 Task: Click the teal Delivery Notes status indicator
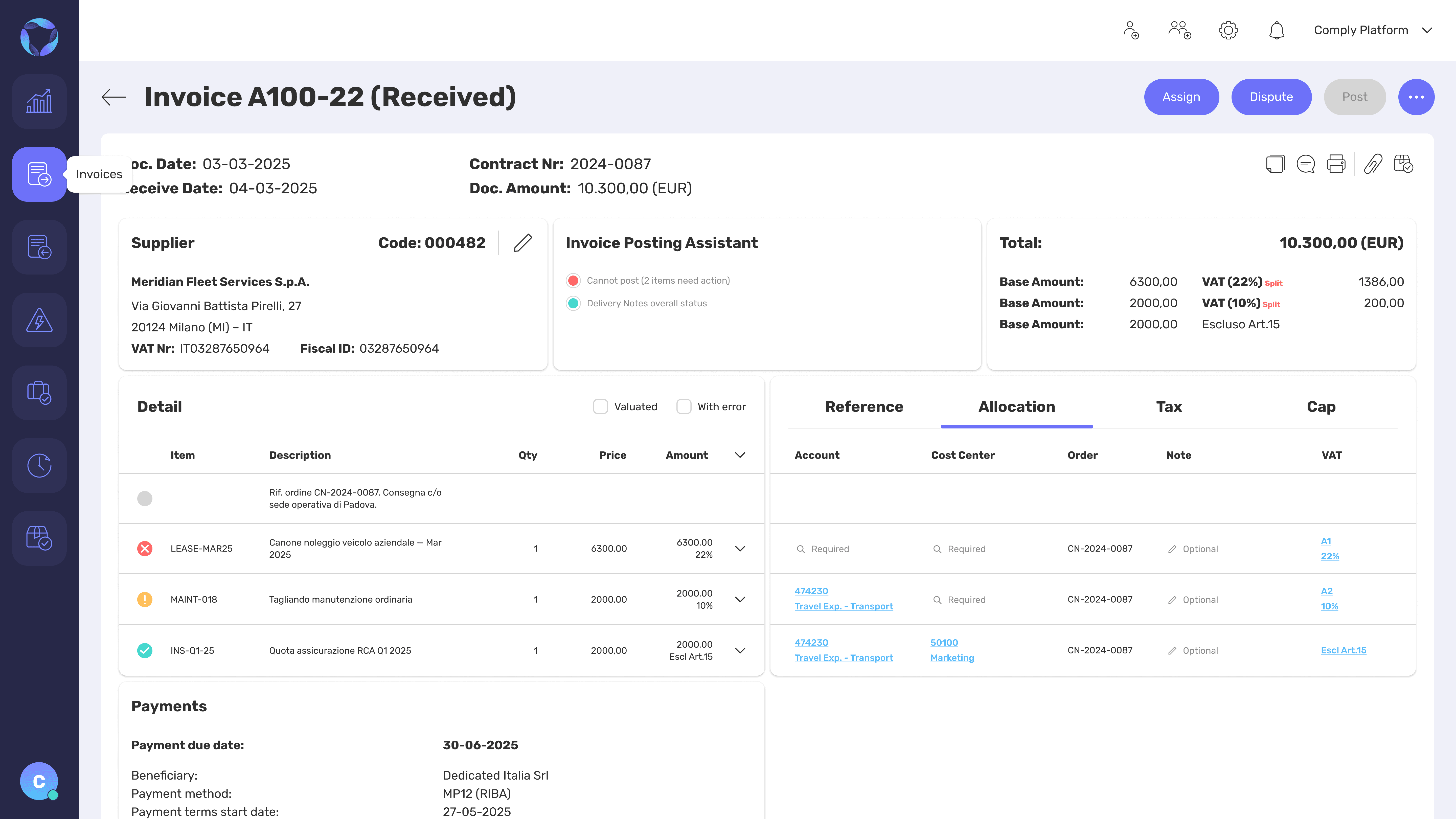click(x=573, y=304)
